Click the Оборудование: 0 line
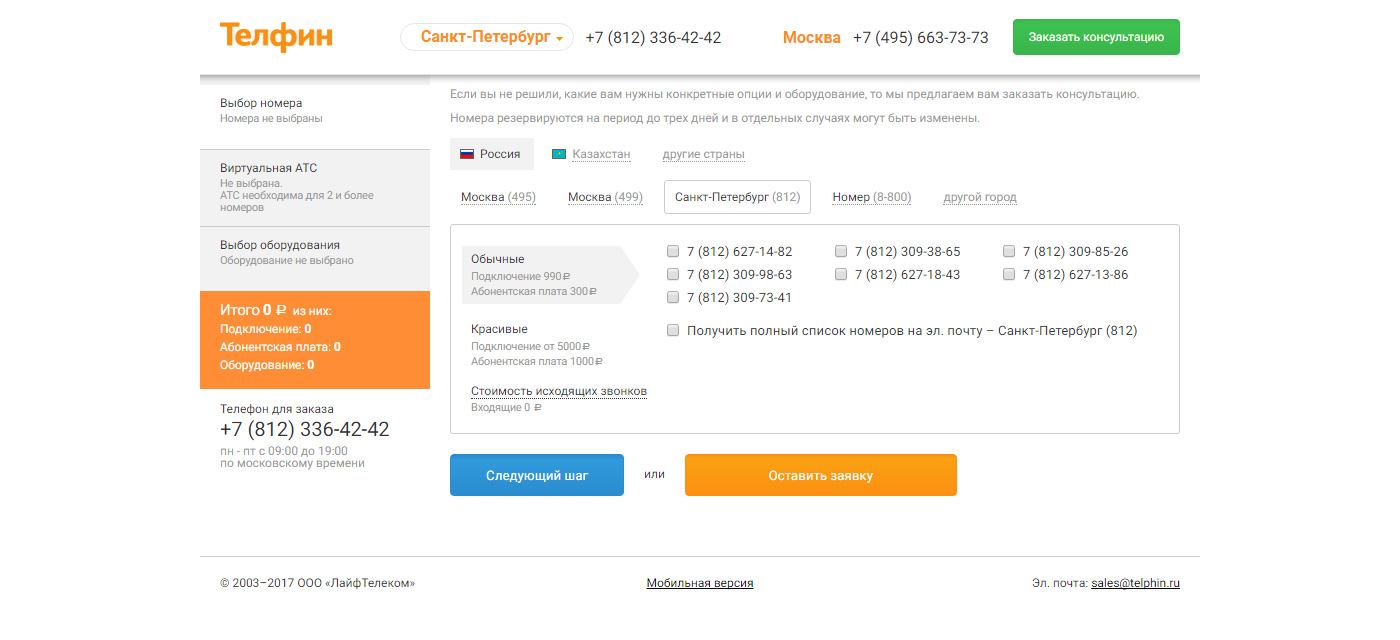This screenshot has height=640, width=1400. point(267,365)
